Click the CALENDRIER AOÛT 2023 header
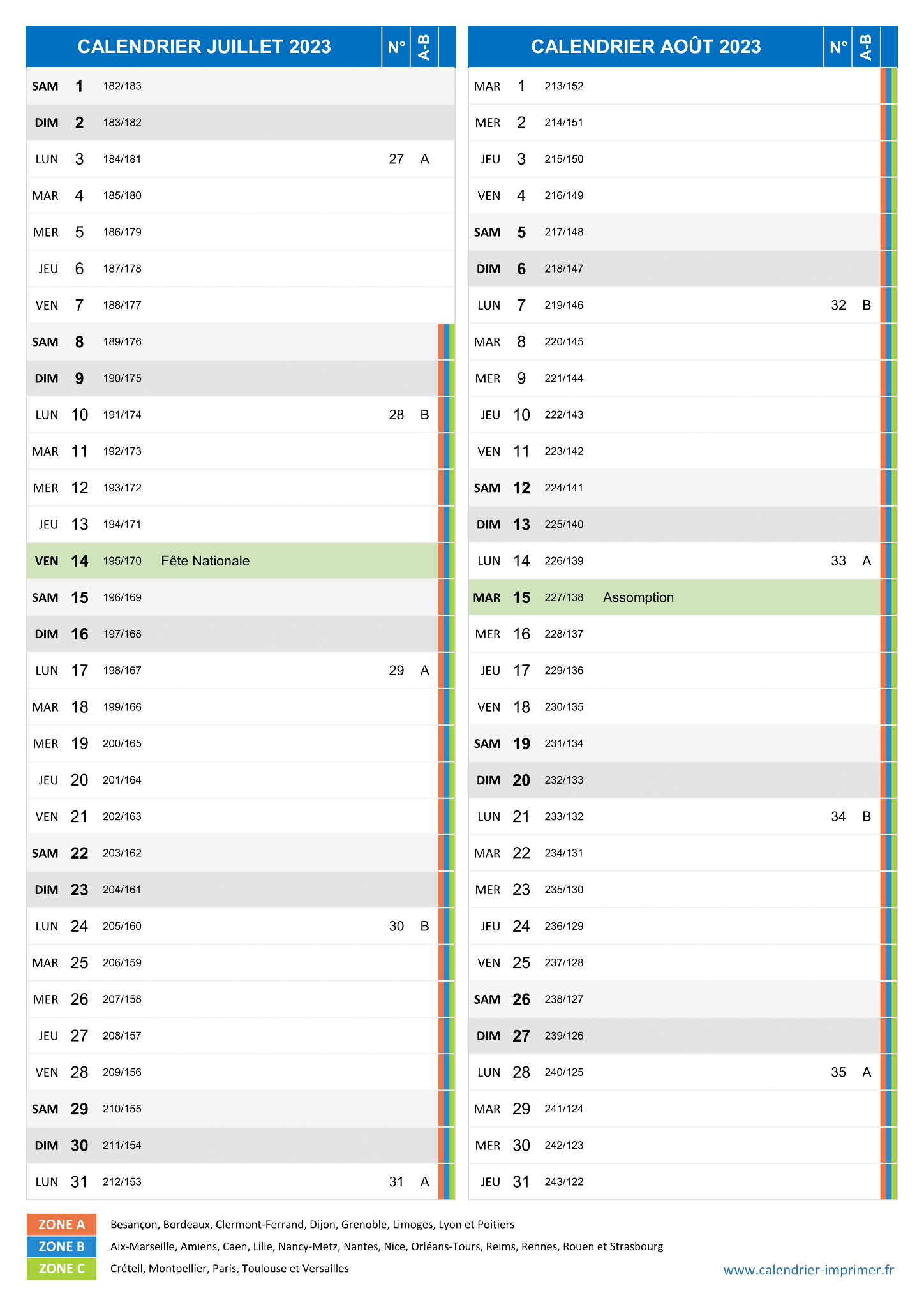Image resolution: width=924 pixels, height=1307 pixels. [x=646, y=47]
